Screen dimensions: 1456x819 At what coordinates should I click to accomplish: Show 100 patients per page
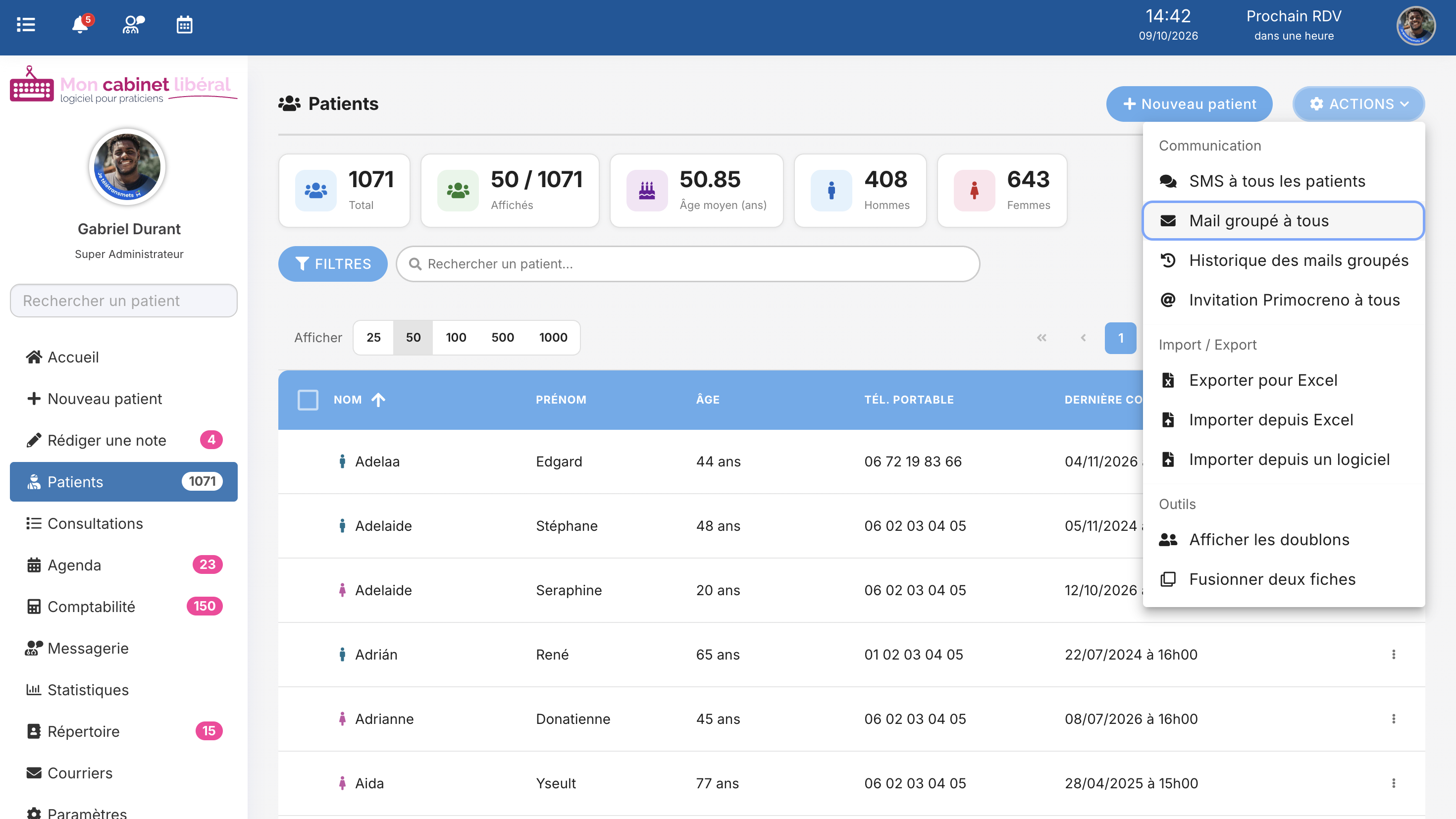click(x=456, y=337)
